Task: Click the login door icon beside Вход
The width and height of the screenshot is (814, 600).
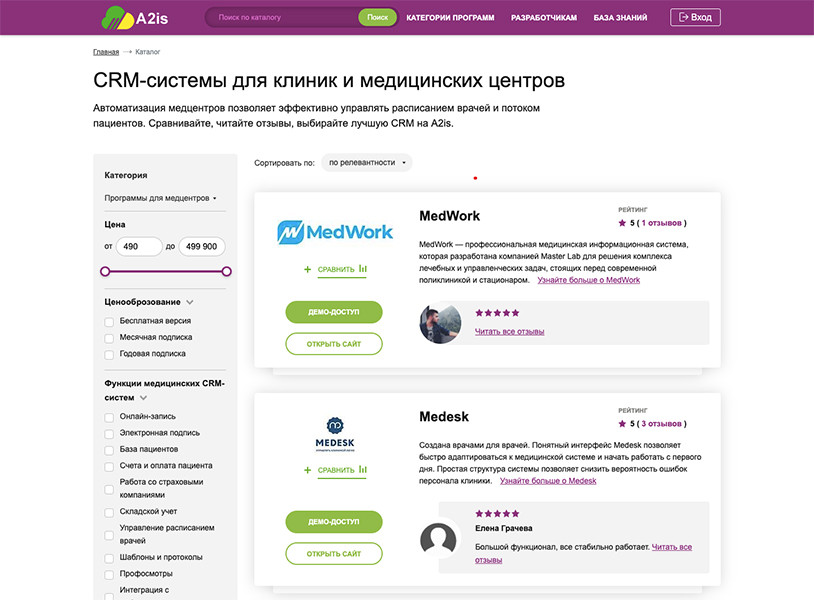Action: pyautogui.click(x=684, y=17)
